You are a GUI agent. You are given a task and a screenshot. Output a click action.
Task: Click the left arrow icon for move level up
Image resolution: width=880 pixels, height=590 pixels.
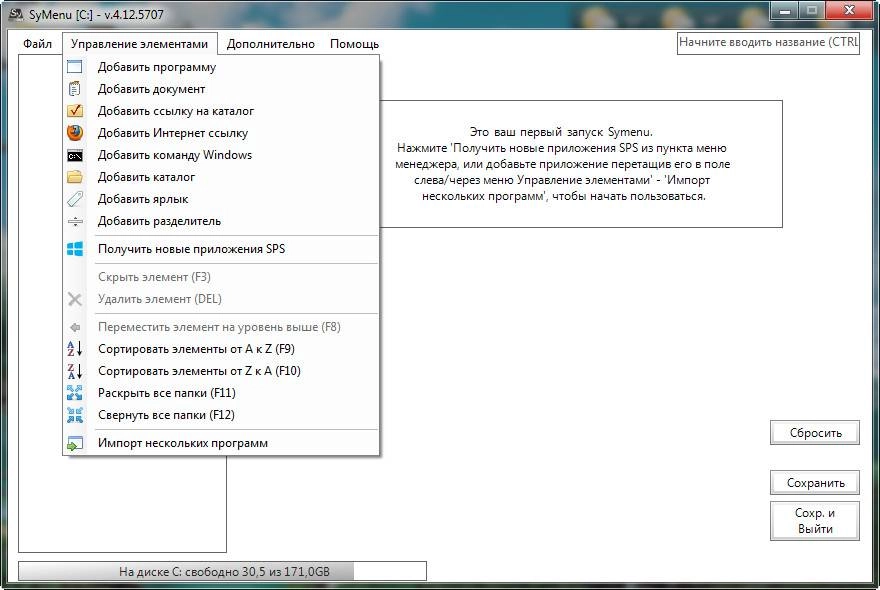75,327
